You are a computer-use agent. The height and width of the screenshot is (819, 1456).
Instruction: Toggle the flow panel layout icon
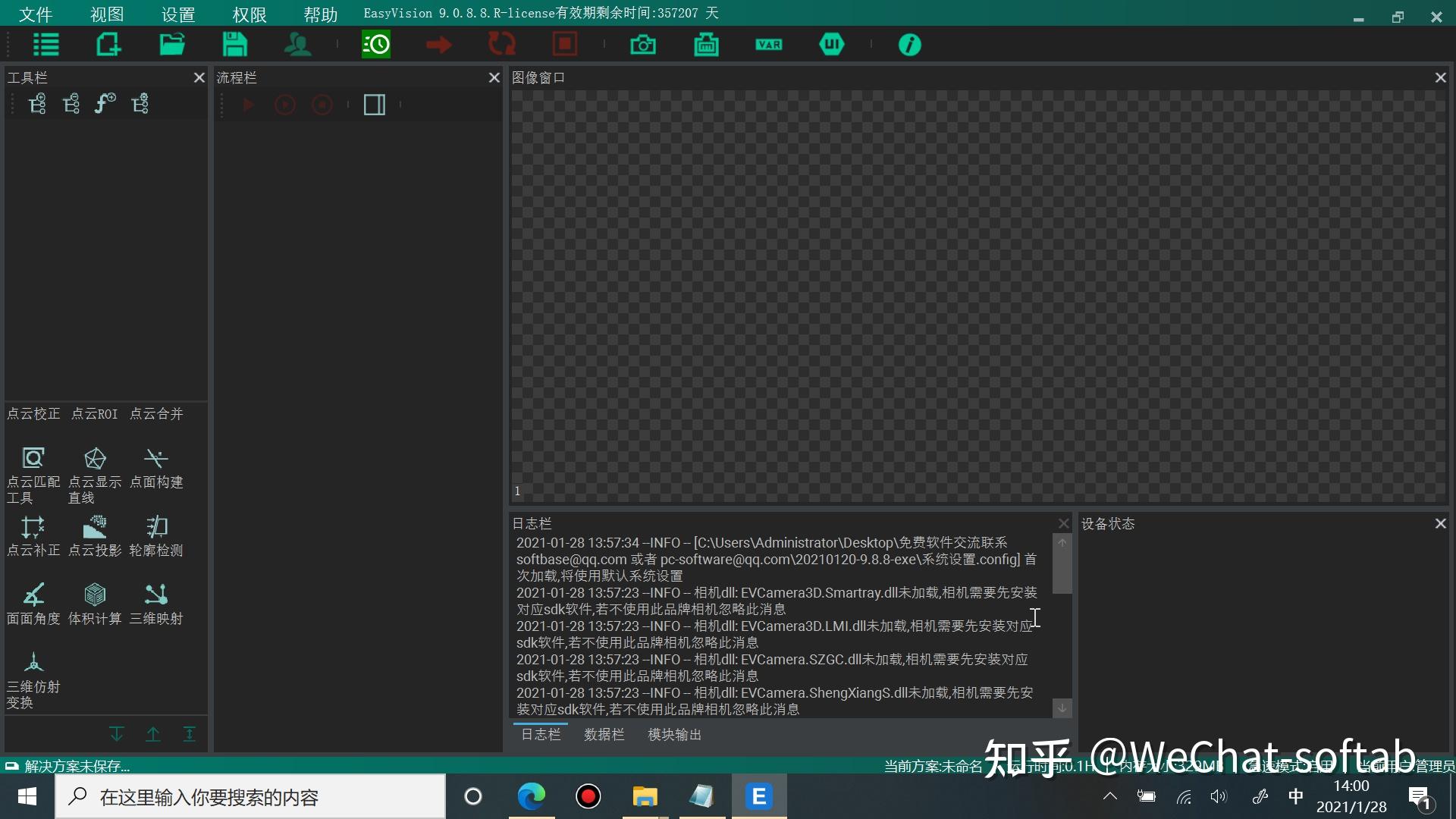pos(375,105)
